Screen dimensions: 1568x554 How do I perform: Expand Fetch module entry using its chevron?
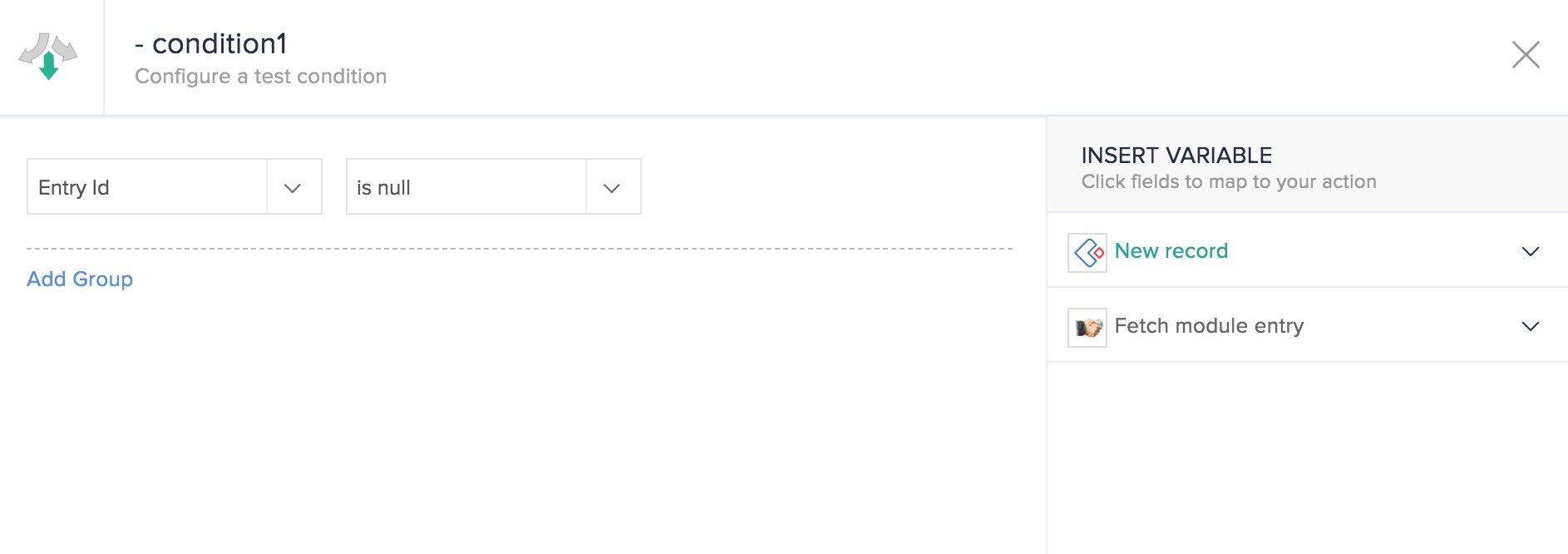point(1530,326)
